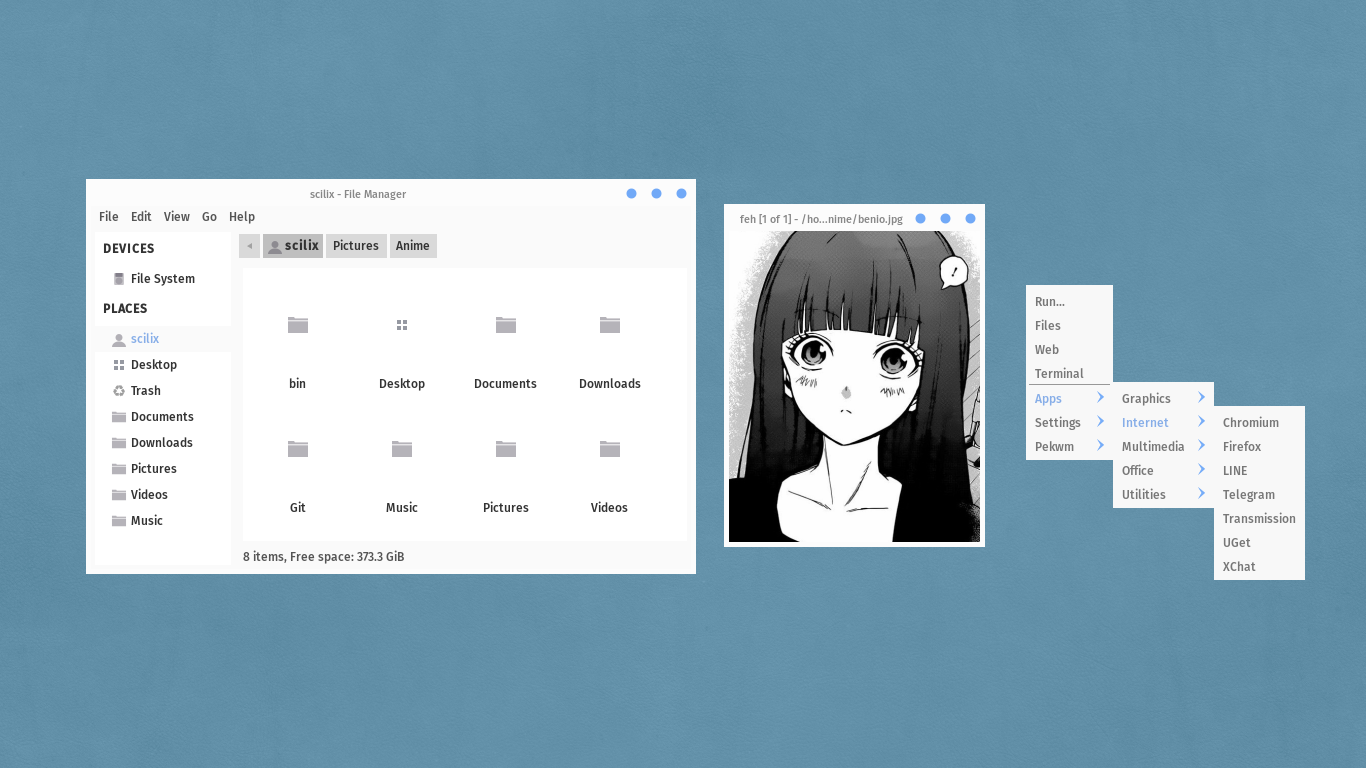
Task: Open the View menu
Action: pos(177,217)
